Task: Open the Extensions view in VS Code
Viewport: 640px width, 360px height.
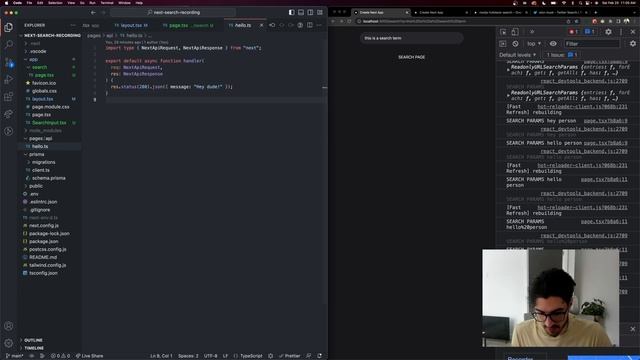Action: pos(9,97)
